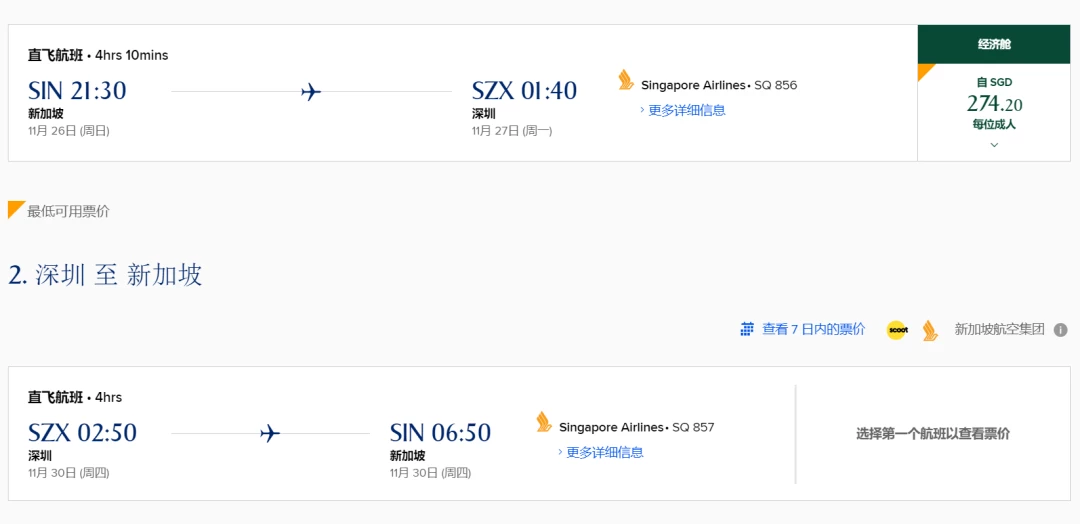Click the yellow Scoot logo

point(896,330)
